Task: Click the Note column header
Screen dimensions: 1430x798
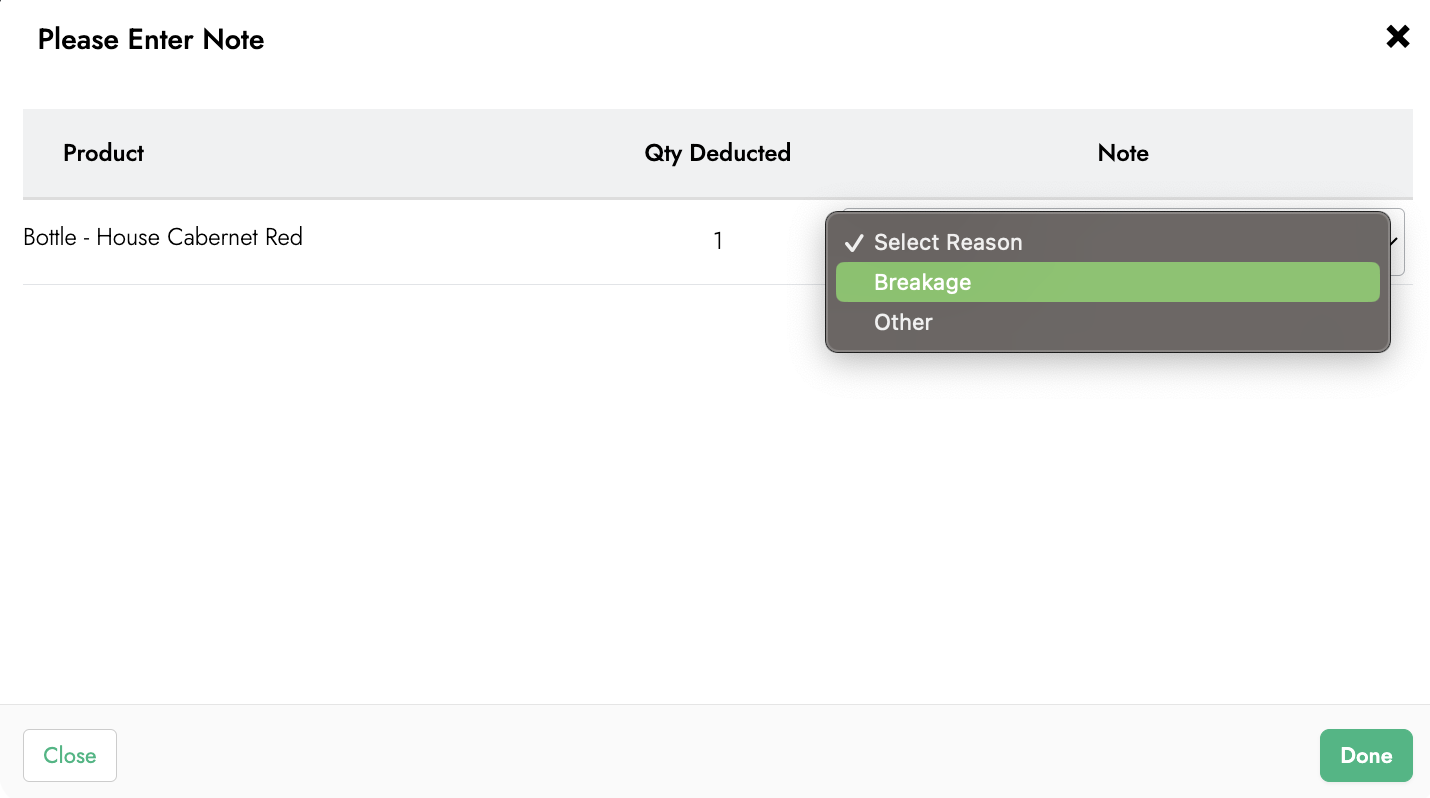Action: 1122,153
